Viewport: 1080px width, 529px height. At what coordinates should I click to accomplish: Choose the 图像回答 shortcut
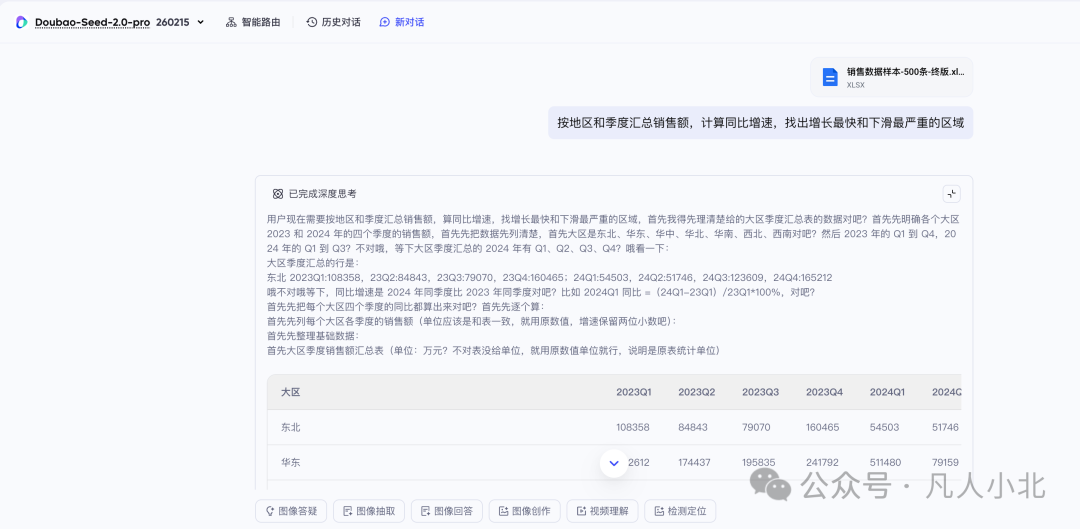tap(446, 511)
